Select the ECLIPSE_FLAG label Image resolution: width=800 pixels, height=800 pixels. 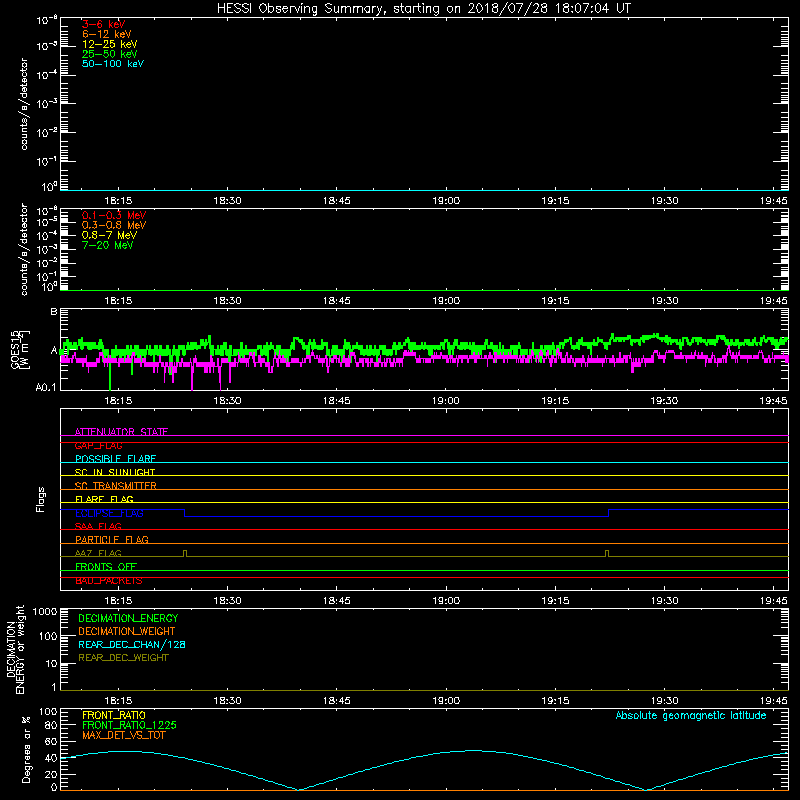(109, 513)
